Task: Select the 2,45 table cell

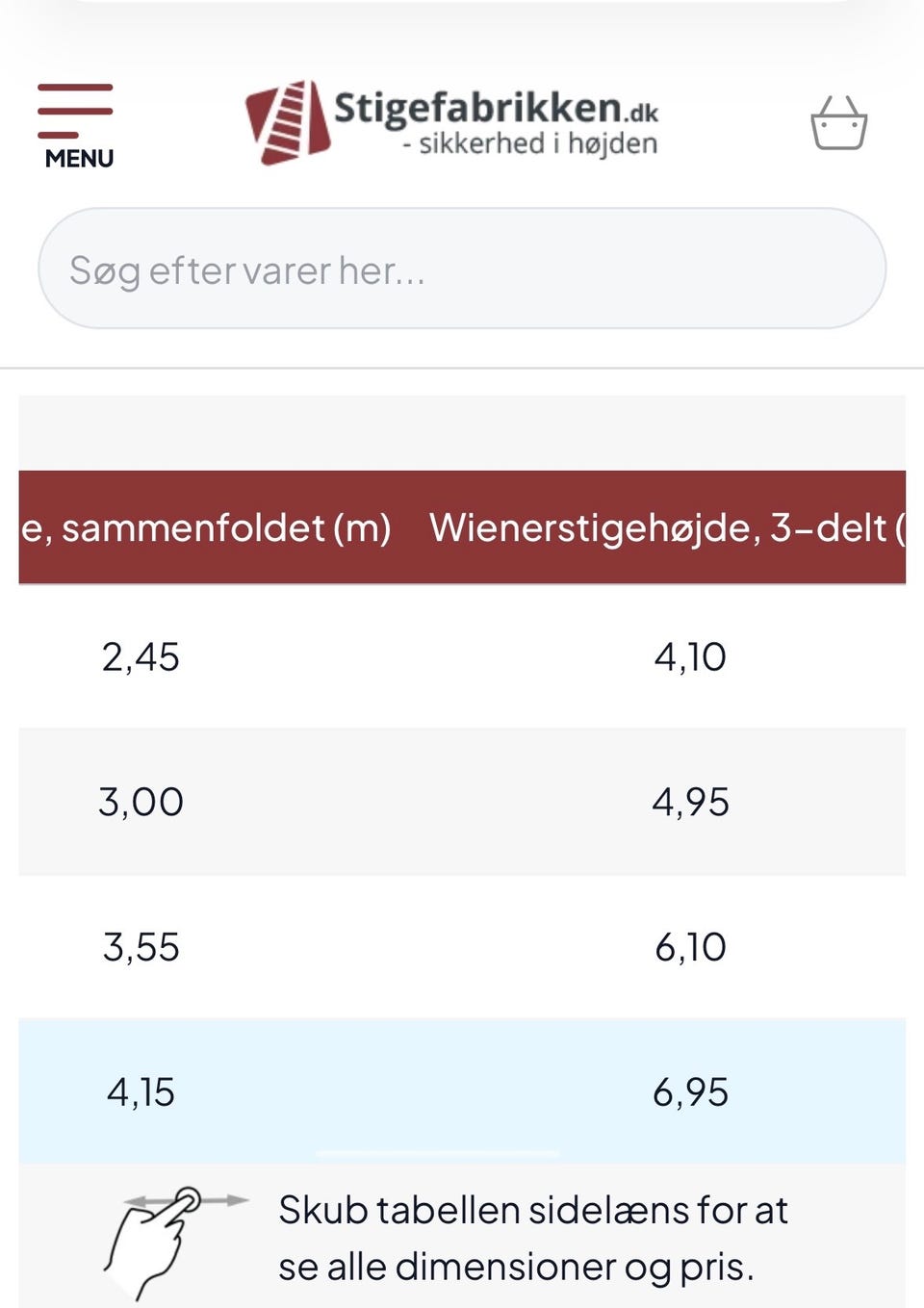Action: (141, 657)
